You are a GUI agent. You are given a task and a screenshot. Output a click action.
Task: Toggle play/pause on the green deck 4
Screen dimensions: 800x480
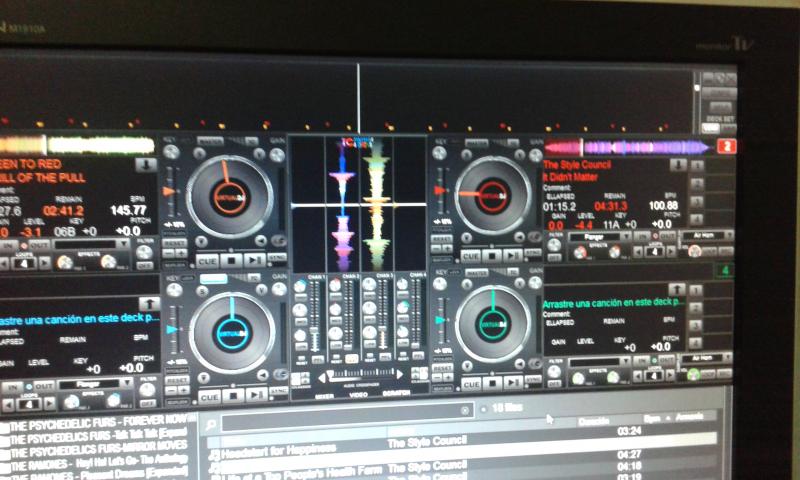point(513,382)
